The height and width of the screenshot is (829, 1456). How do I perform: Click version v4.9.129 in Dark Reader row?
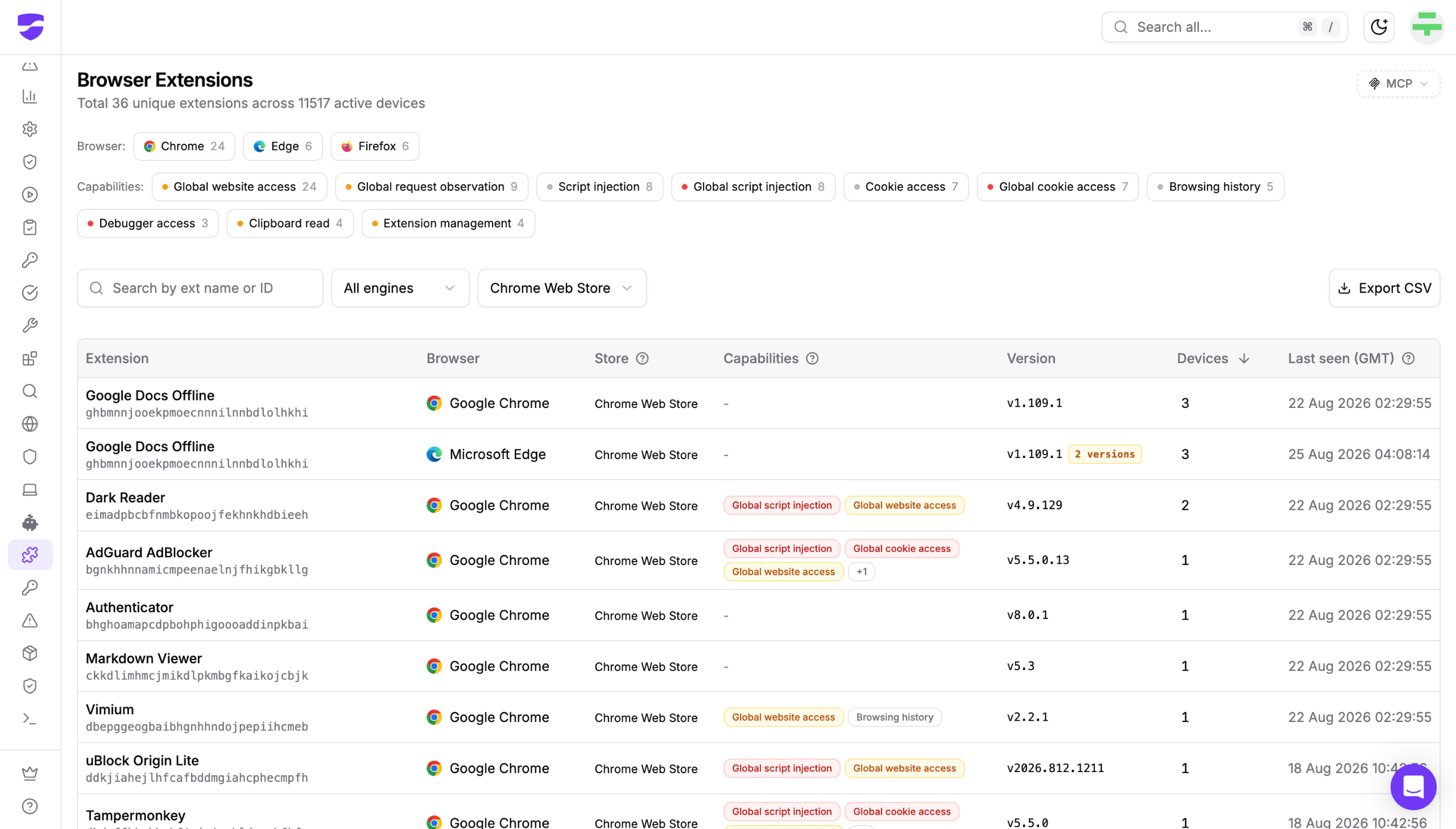(1035, 506)
